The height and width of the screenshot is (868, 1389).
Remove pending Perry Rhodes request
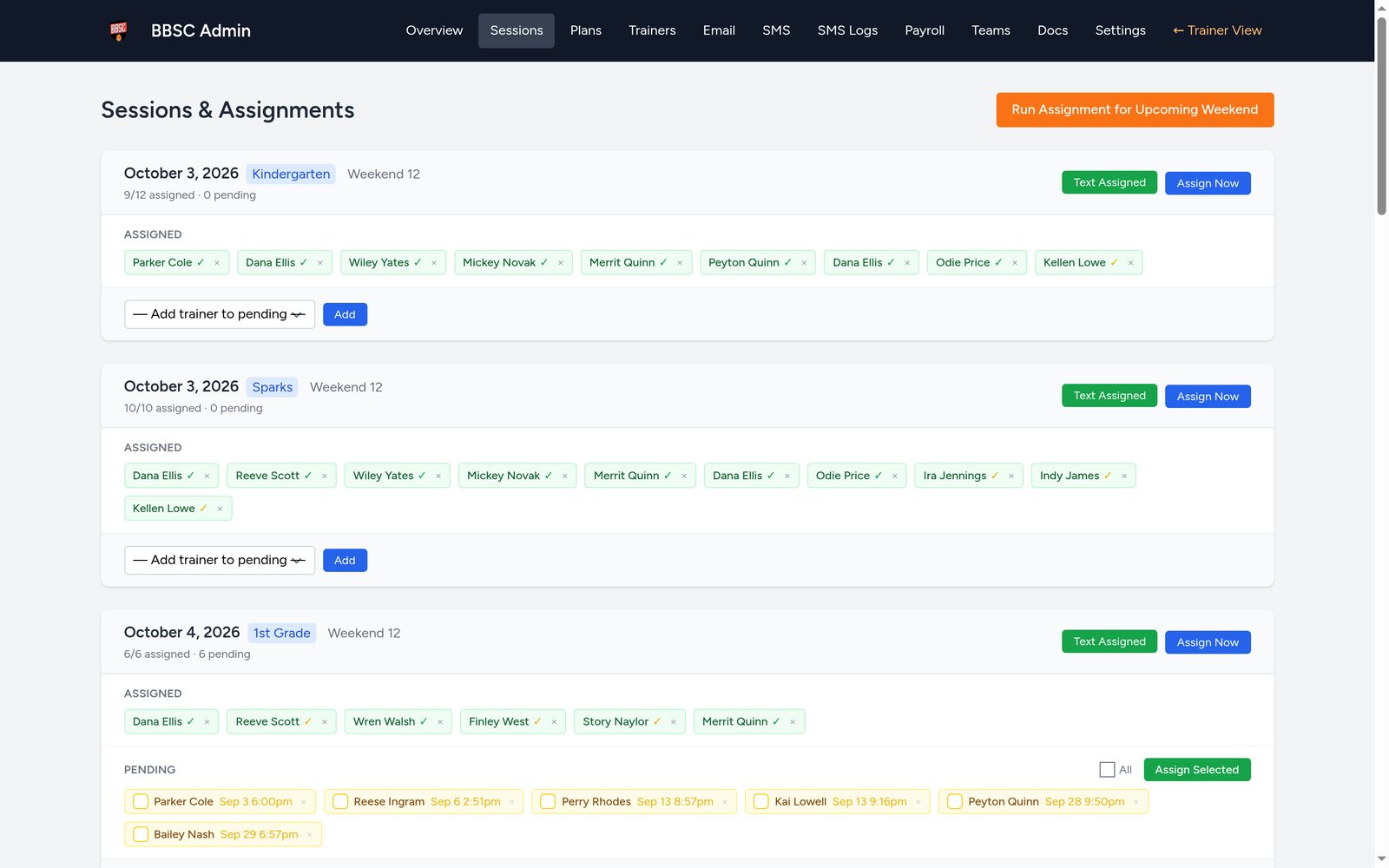[725, 802]
